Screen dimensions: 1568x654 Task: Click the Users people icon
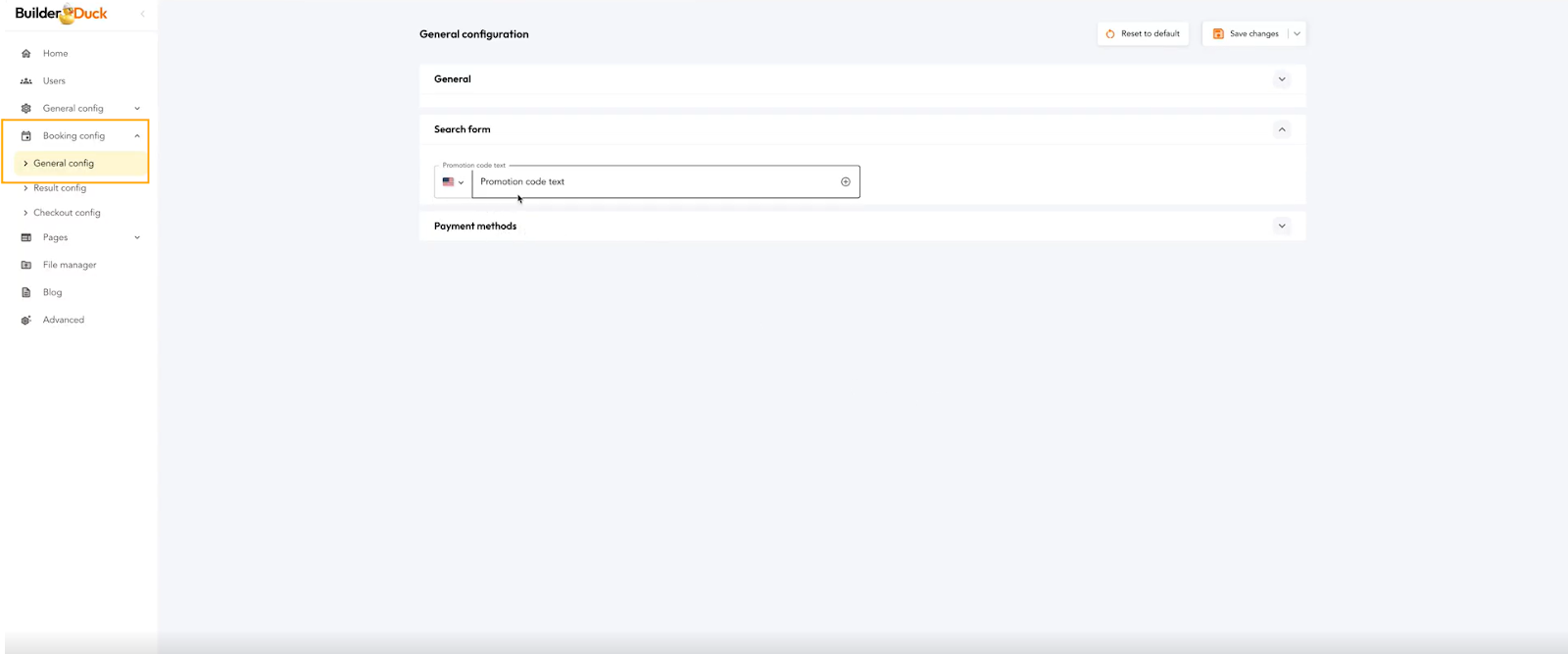26,81
